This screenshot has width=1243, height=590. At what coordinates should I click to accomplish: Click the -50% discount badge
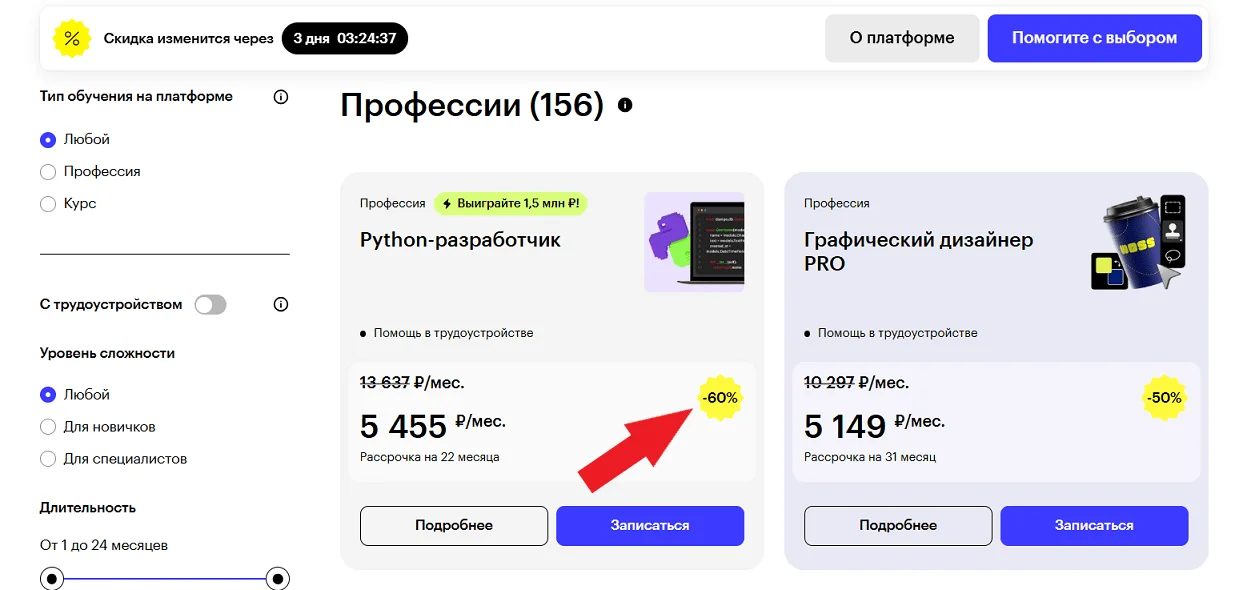coord(1164,397)
